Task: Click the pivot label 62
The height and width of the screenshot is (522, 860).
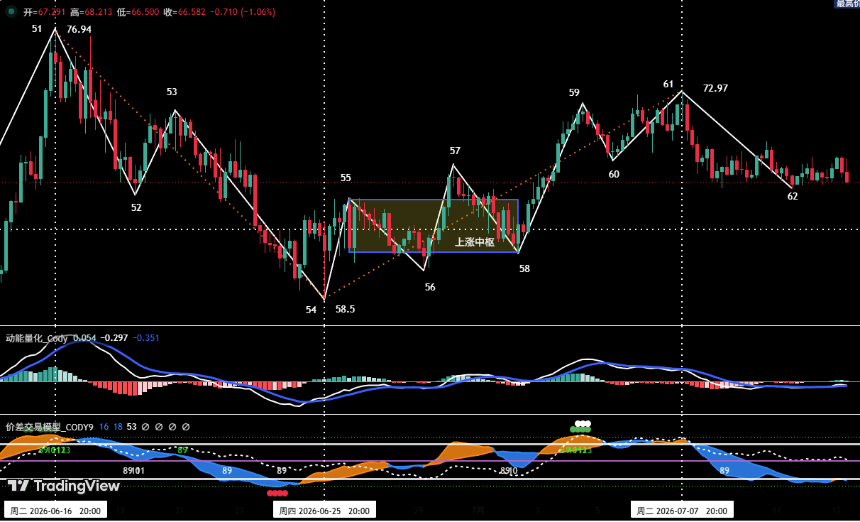Action: tap(793, 196)
